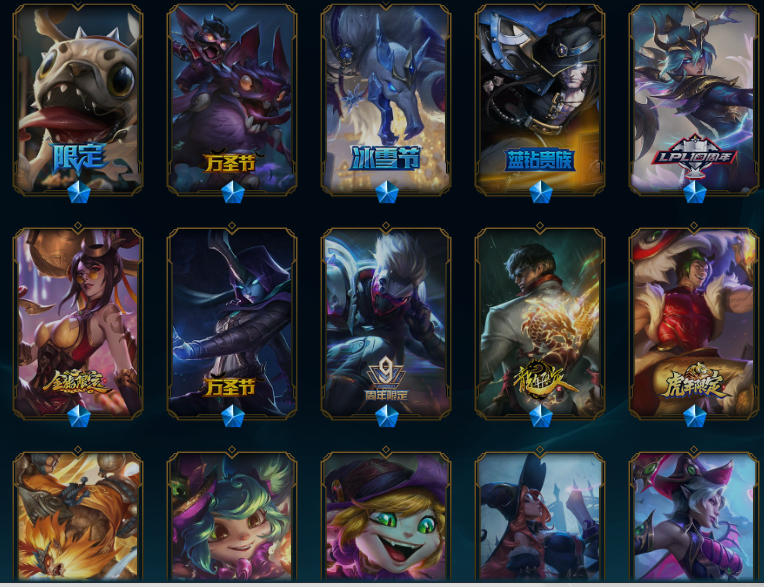Image resolution: width=764 pixels, height=587 pixels.
Task: Open the purple bat rider 万圣节 skin card
Action: click(x=232, y=100)
